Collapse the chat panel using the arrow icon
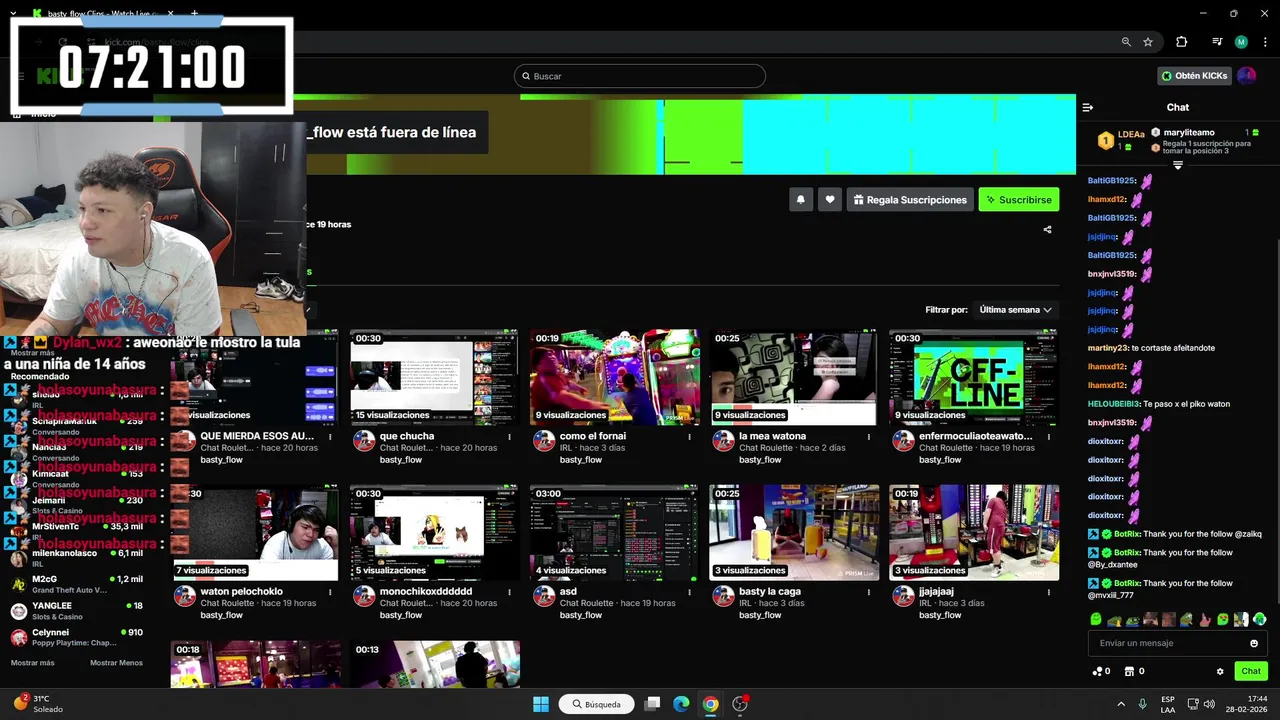 click(x=1088, y=107)
